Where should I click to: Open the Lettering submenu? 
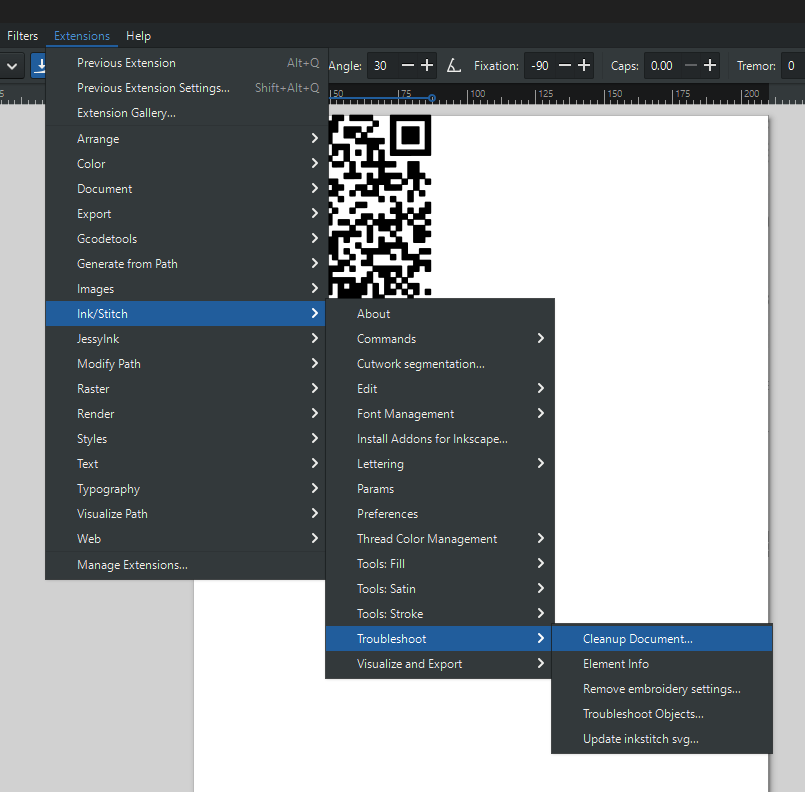click(x=440, y=463)
